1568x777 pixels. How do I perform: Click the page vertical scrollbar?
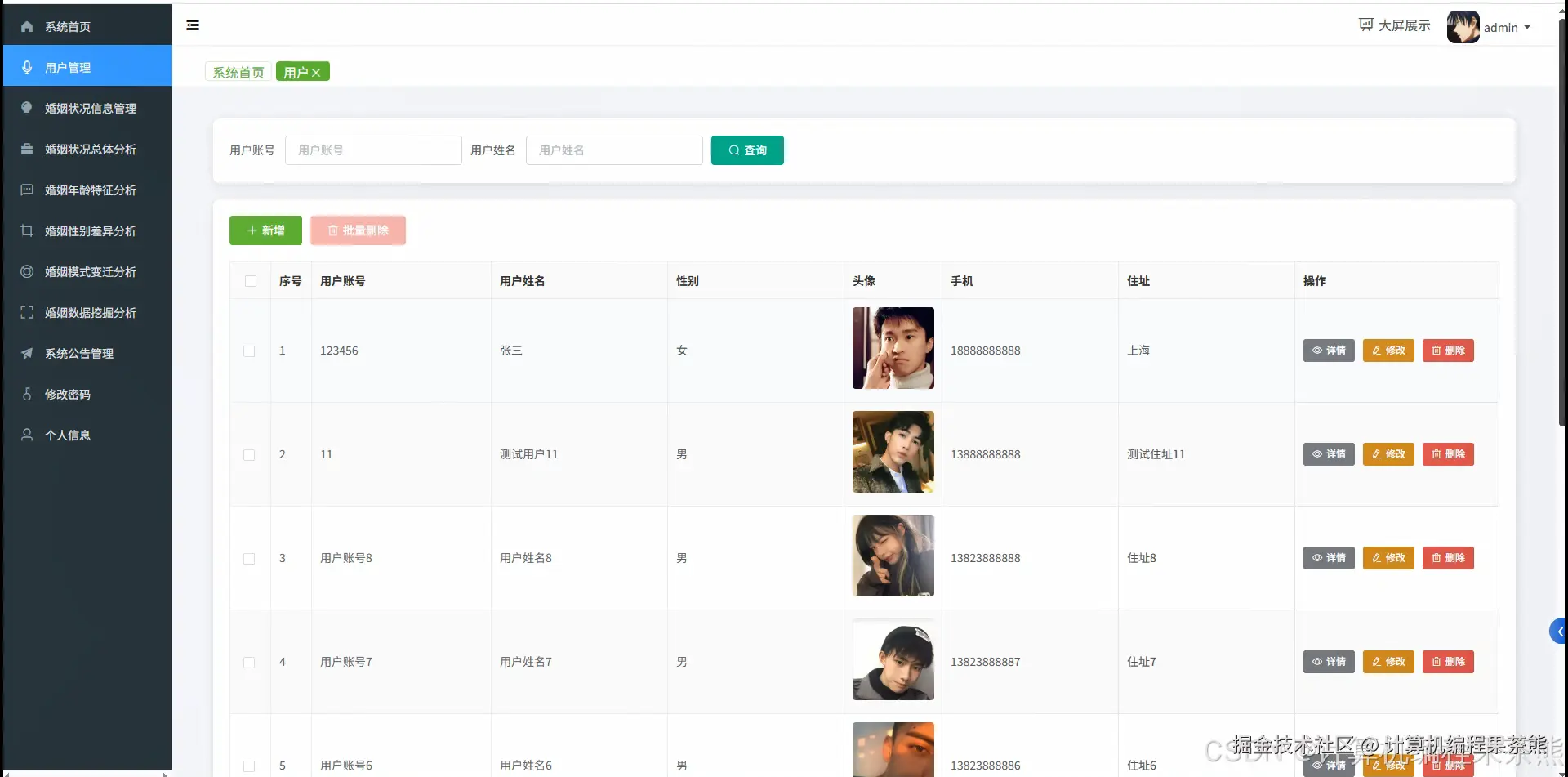[1563, 221]
